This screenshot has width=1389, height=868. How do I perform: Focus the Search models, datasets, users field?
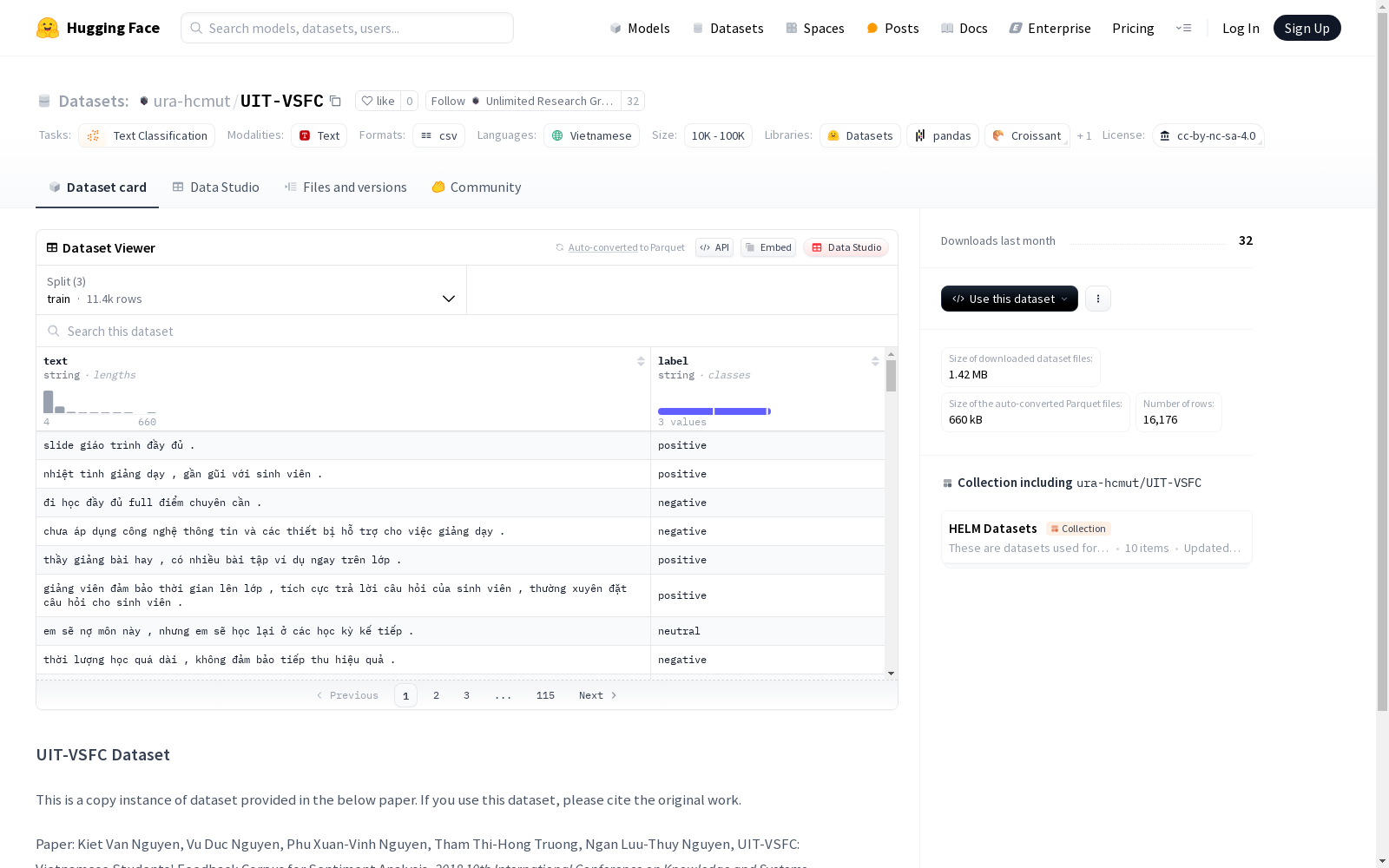[x=347, y=28]
